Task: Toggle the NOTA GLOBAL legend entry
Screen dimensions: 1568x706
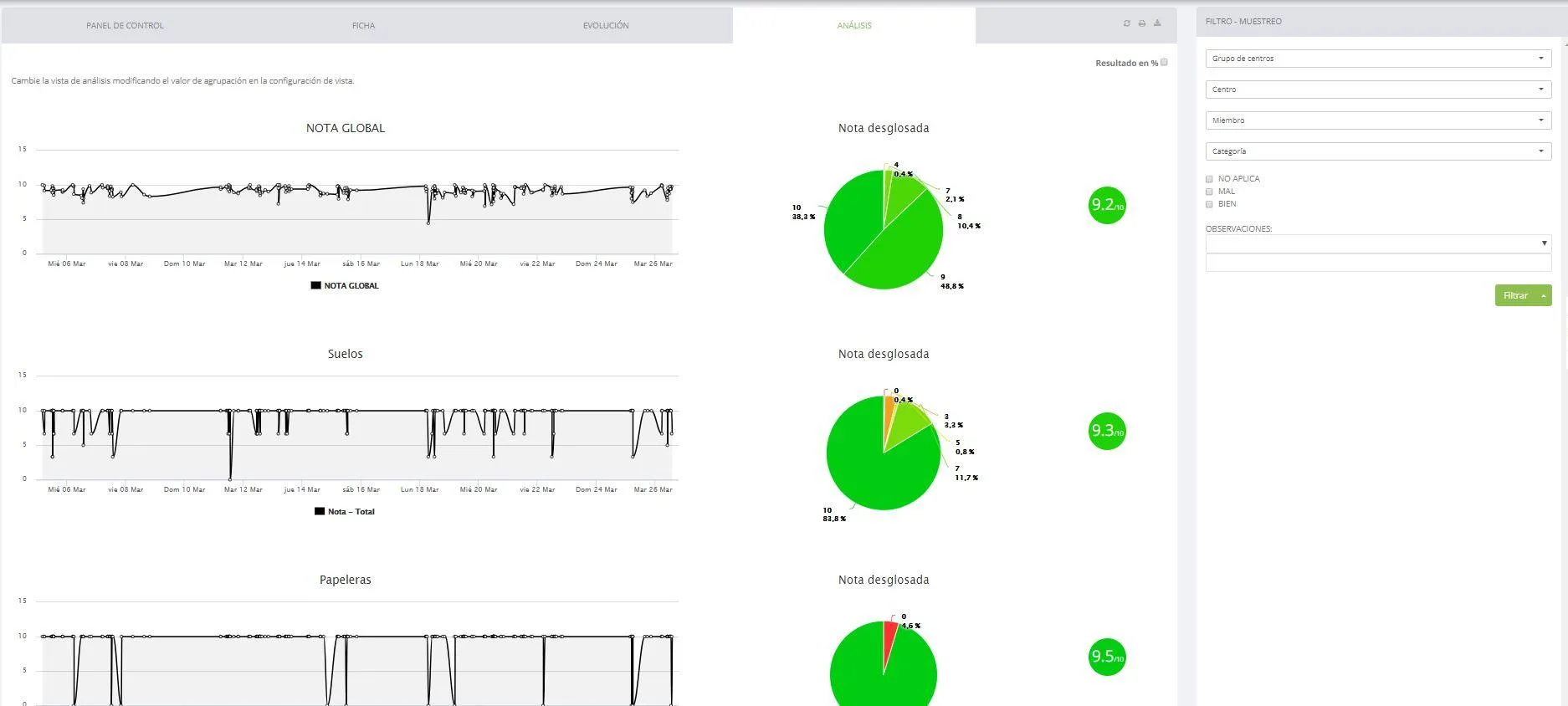Action: 345,286
